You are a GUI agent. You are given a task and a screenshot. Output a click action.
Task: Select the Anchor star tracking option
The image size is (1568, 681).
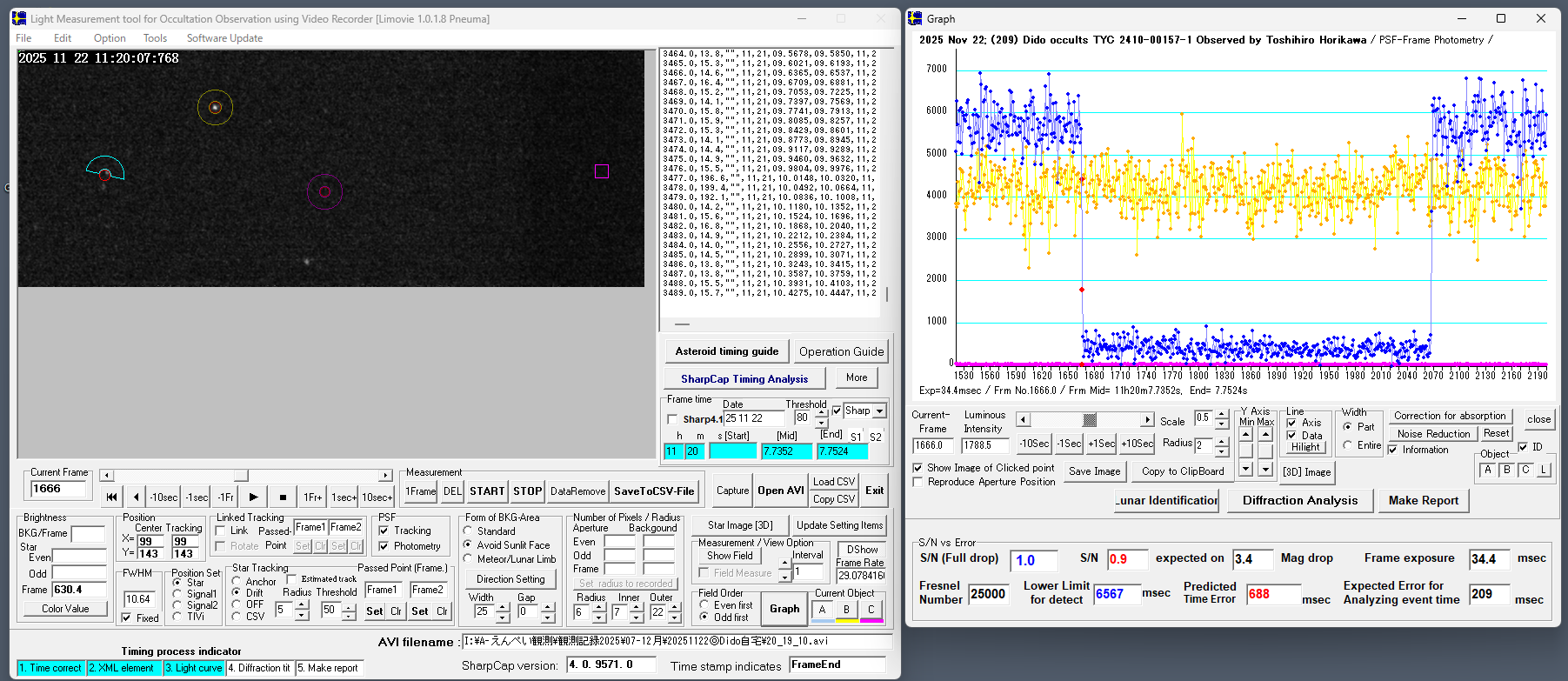[237, 582]
